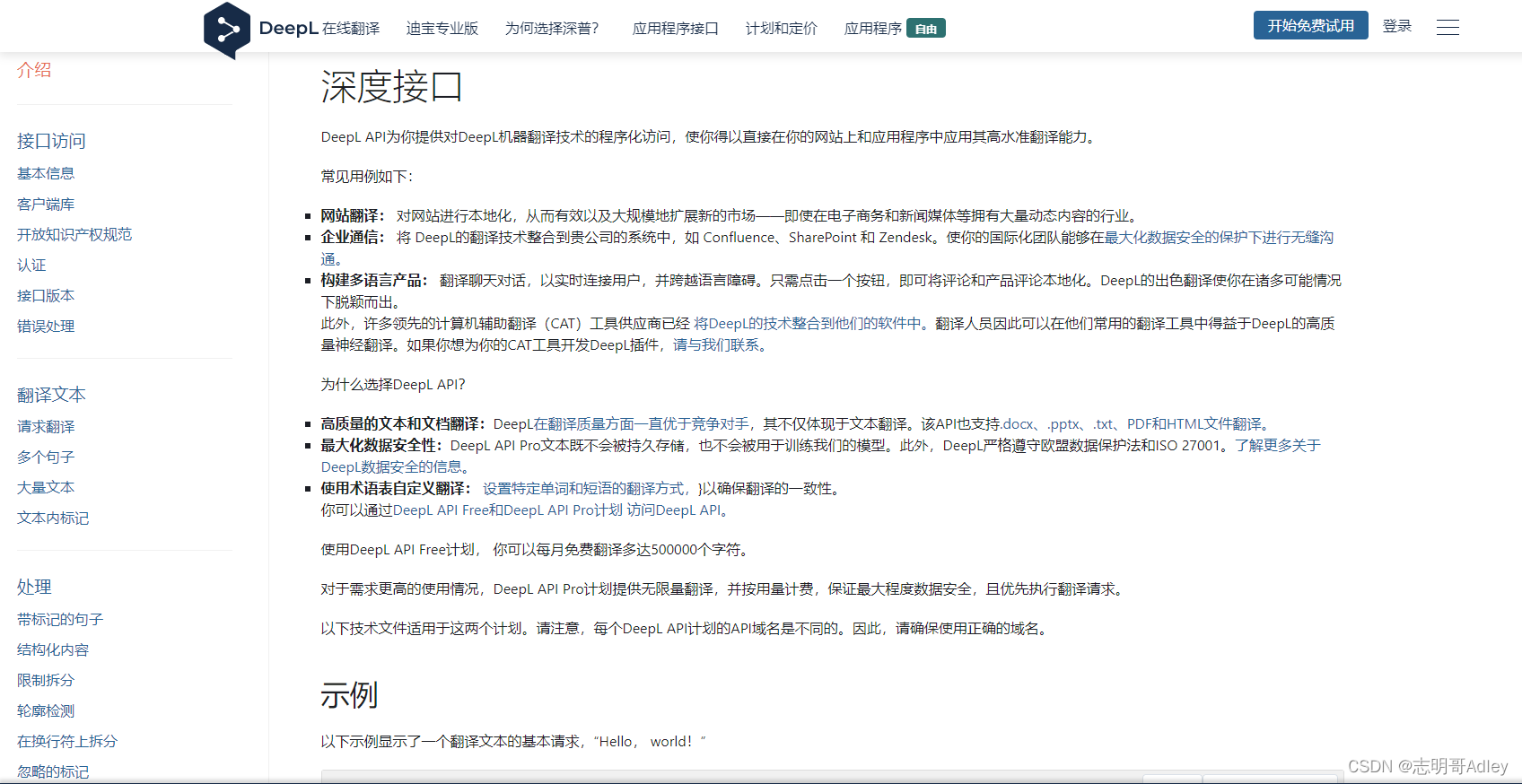Open 错误处理 sidebar link

(x=46, y=327)
